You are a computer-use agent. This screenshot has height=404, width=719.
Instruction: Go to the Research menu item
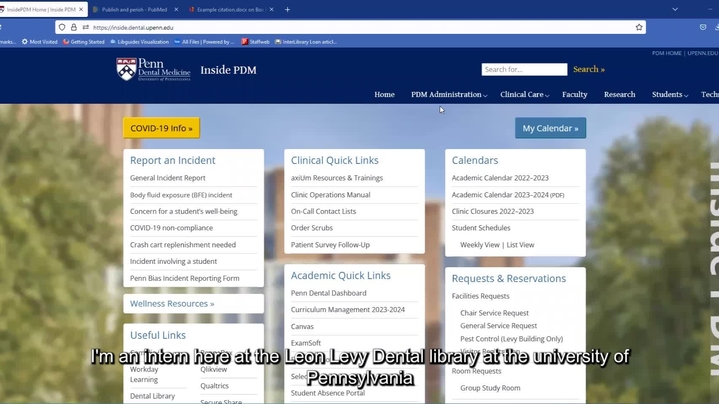tap(619, 95)
